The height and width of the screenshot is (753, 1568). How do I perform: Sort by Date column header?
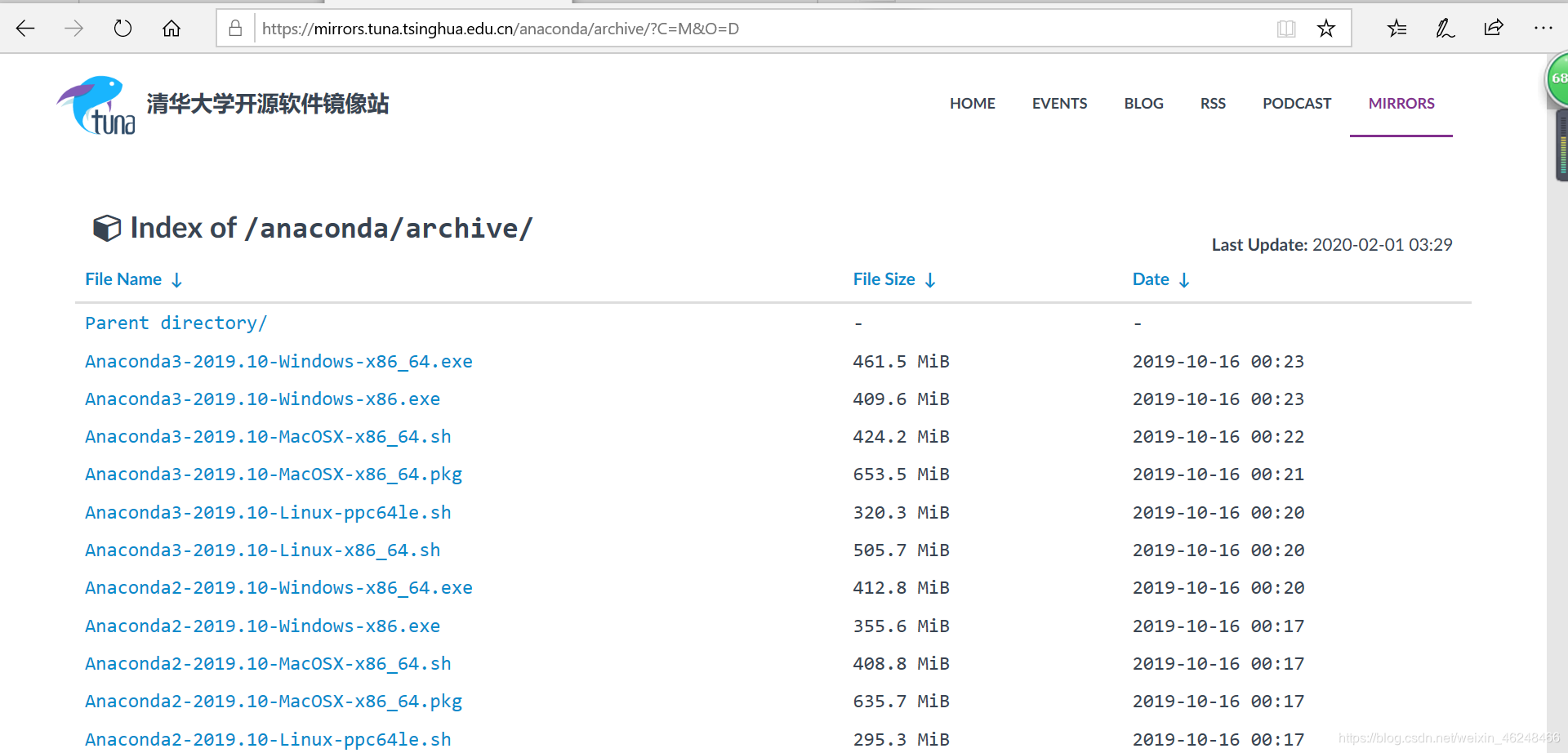1160,279
